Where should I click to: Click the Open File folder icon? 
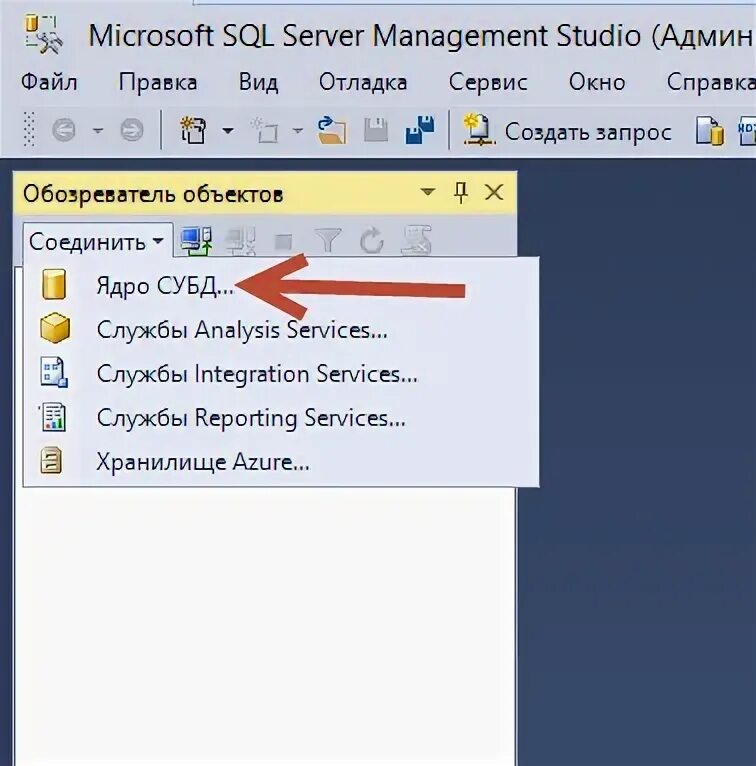(331, 130)
